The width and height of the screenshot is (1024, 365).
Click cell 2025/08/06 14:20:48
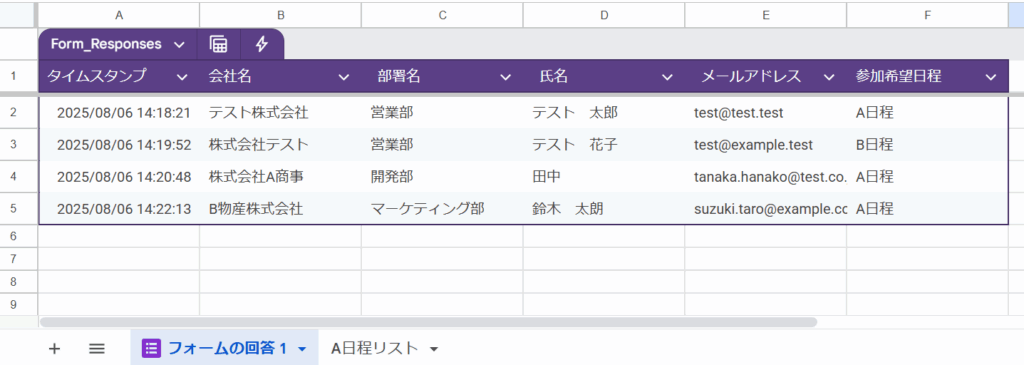(119, 177)
